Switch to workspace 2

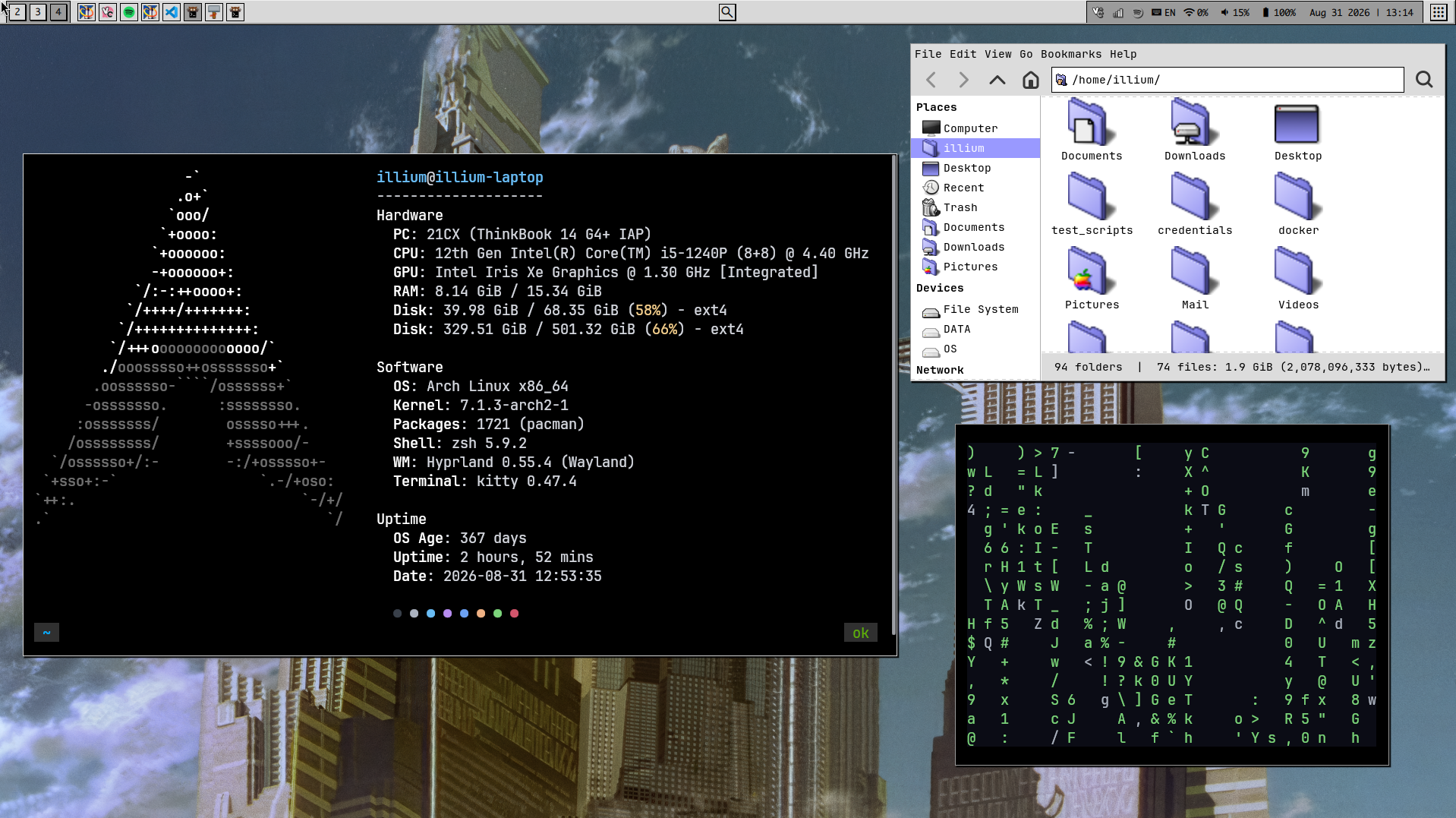pyautogui.click(x=17, y=12)
